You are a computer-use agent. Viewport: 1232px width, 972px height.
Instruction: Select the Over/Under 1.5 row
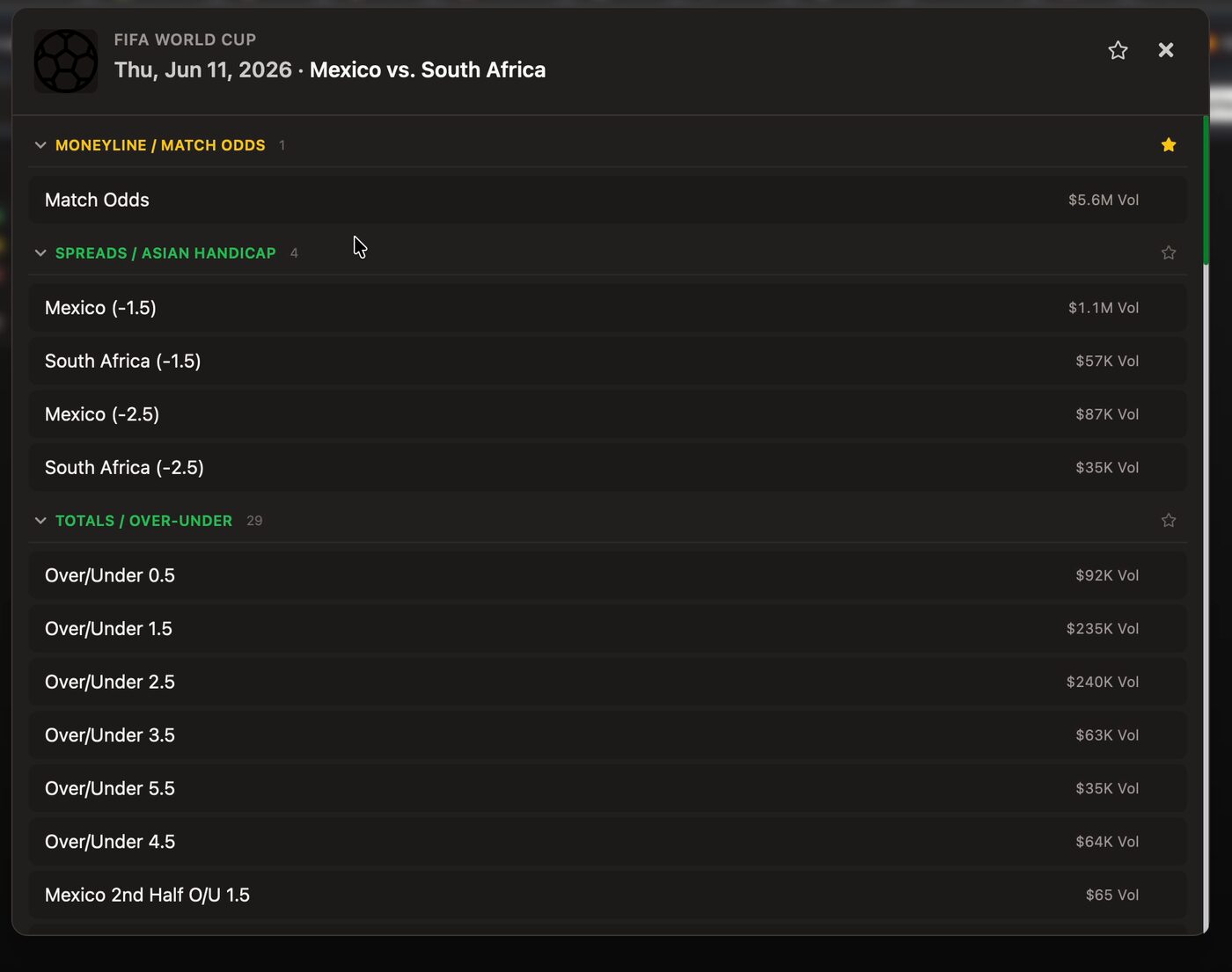[x=608, y=629]
